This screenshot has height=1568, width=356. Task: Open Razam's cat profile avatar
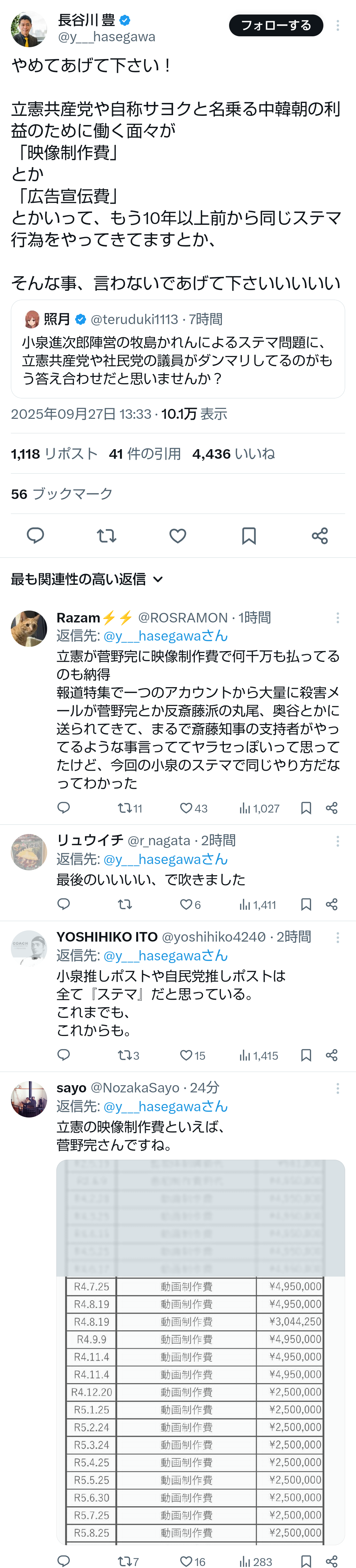[x=29, y=628]
